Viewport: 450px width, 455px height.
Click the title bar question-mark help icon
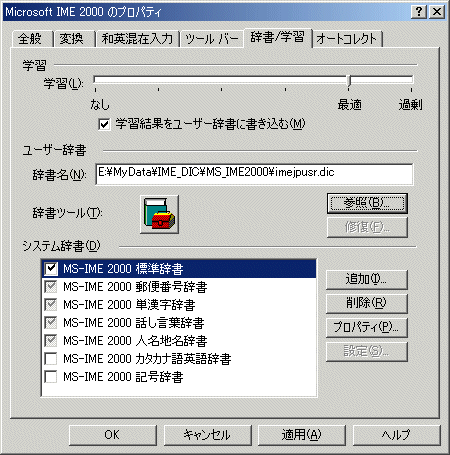click(x=419, y=12)
